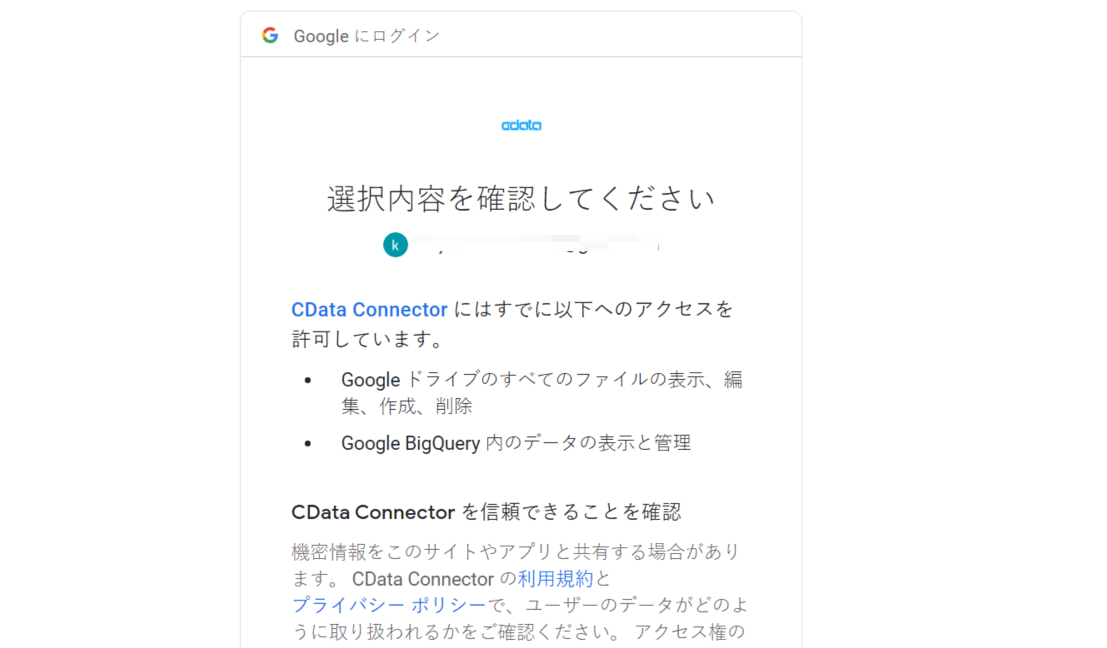1107x648 pixels.
Task: Click the bullet dot before Google BigQuery
Action: coord(308,442)
